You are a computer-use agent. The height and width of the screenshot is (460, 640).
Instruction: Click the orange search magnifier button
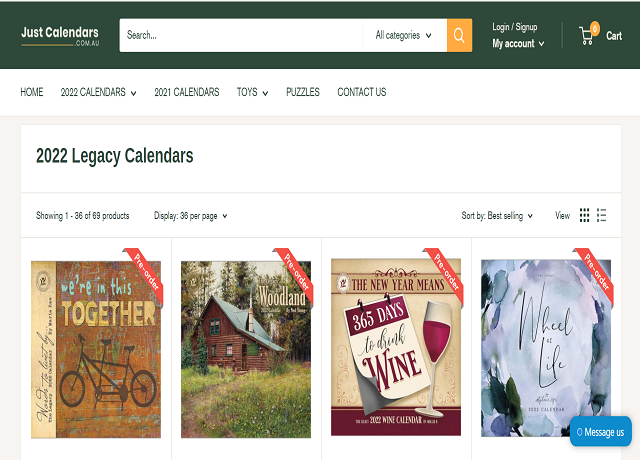click(x=459, y=36)
